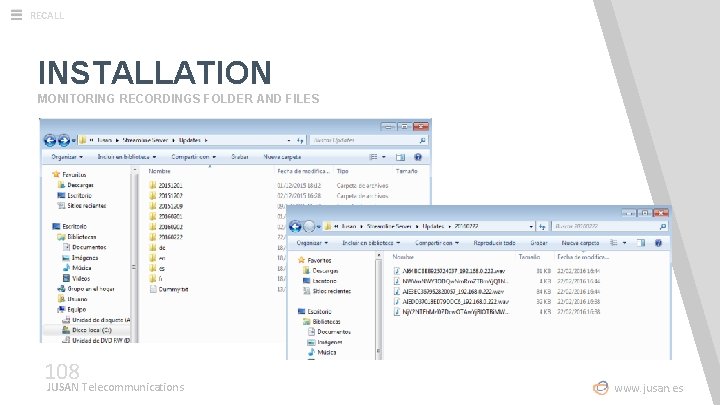
Task: Click the Back arrow in the 20160222 window
Action: coord(295,226)
